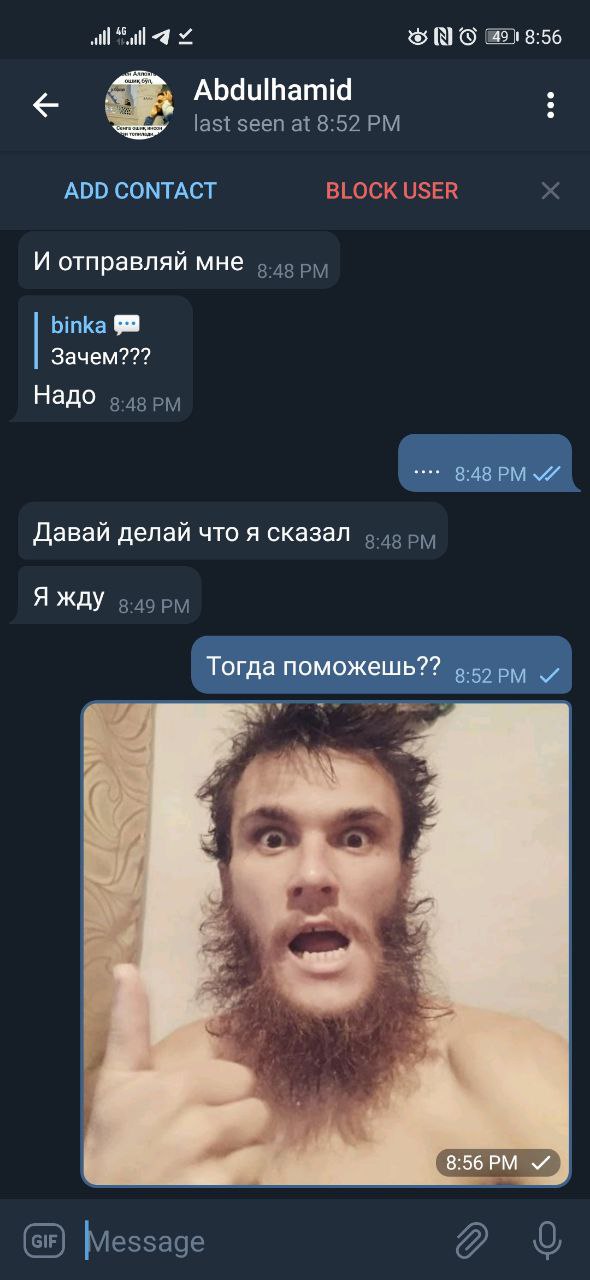Dismiss the add contact bar with X
Image resolution: width=590 pixels, height=1280 pixels.
(550, 190)
